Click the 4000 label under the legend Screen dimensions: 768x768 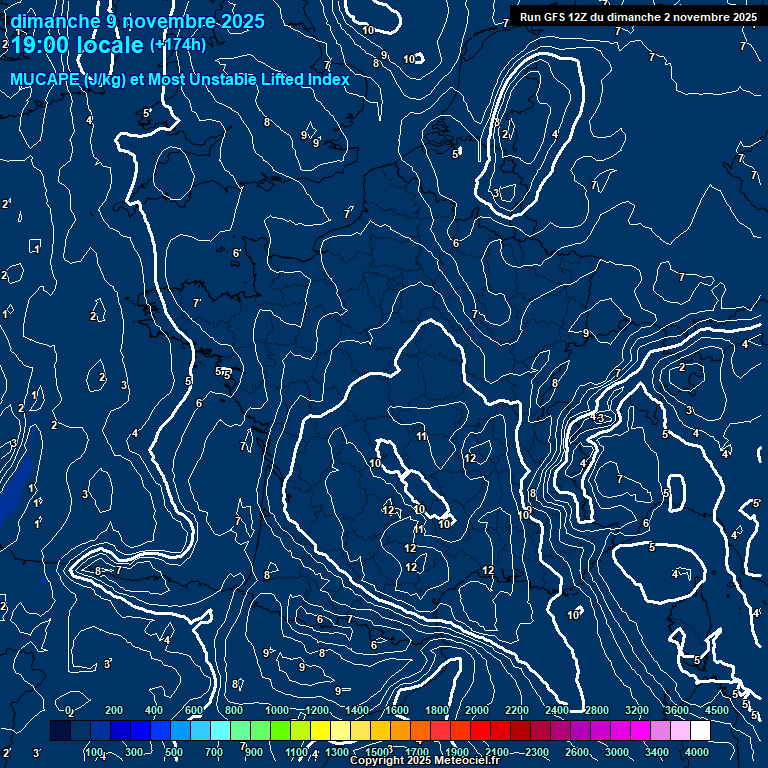pos(697,752)
